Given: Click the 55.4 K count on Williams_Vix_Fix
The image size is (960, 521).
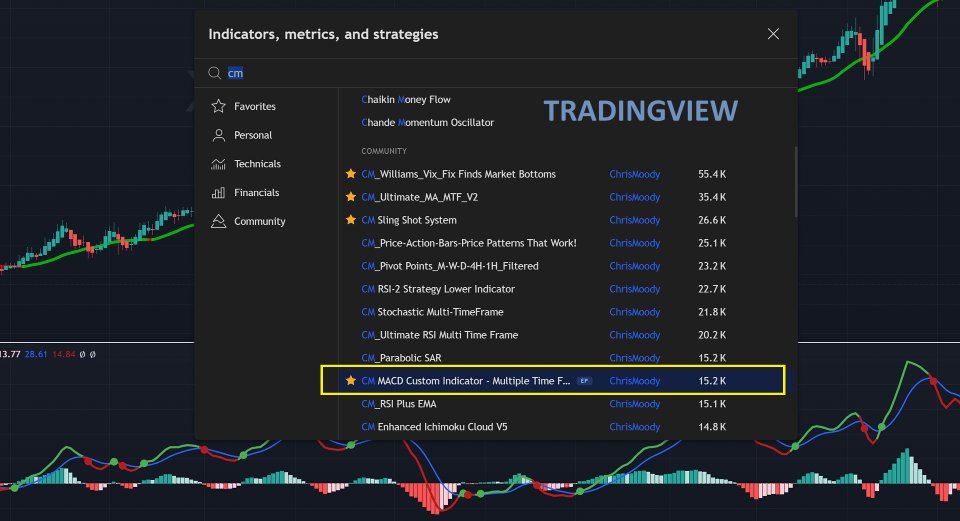Looking at the screenshot, I should tap(712, 174).
